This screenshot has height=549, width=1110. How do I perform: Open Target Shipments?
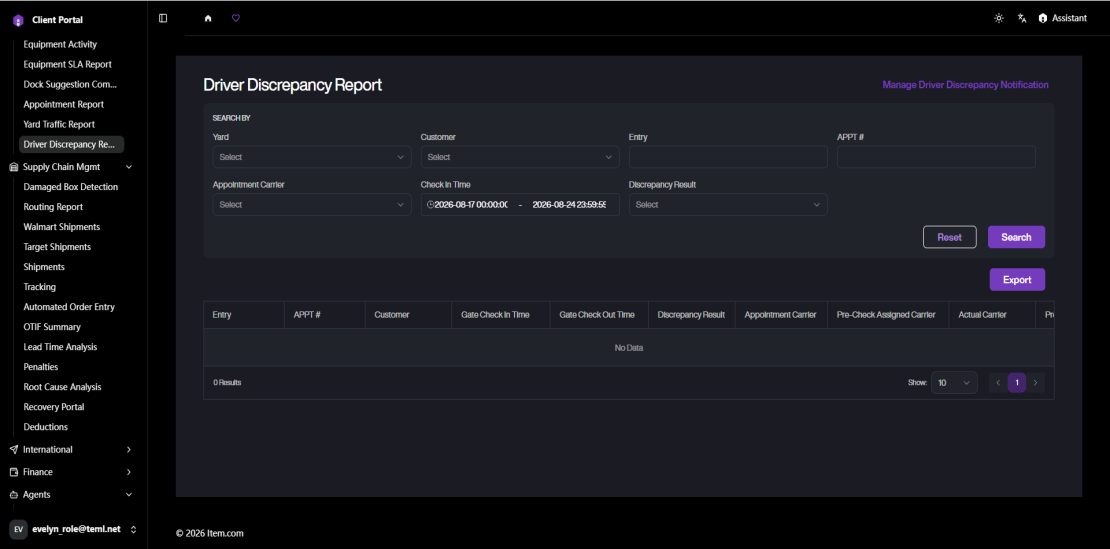[x=57, y=247]
